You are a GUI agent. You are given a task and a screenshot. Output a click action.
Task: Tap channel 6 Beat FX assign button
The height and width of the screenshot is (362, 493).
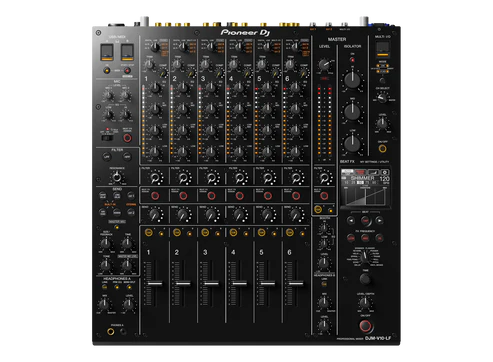296,196
